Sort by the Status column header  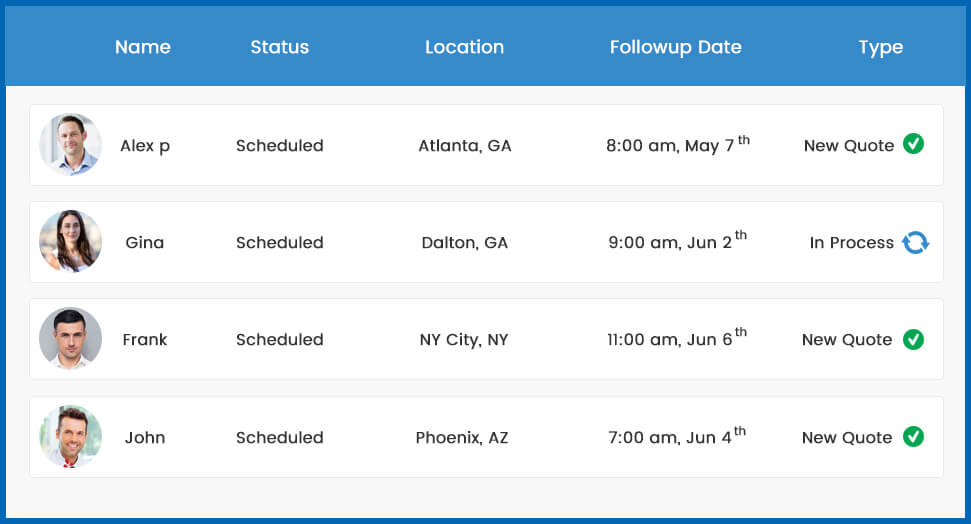pos(280,47)
